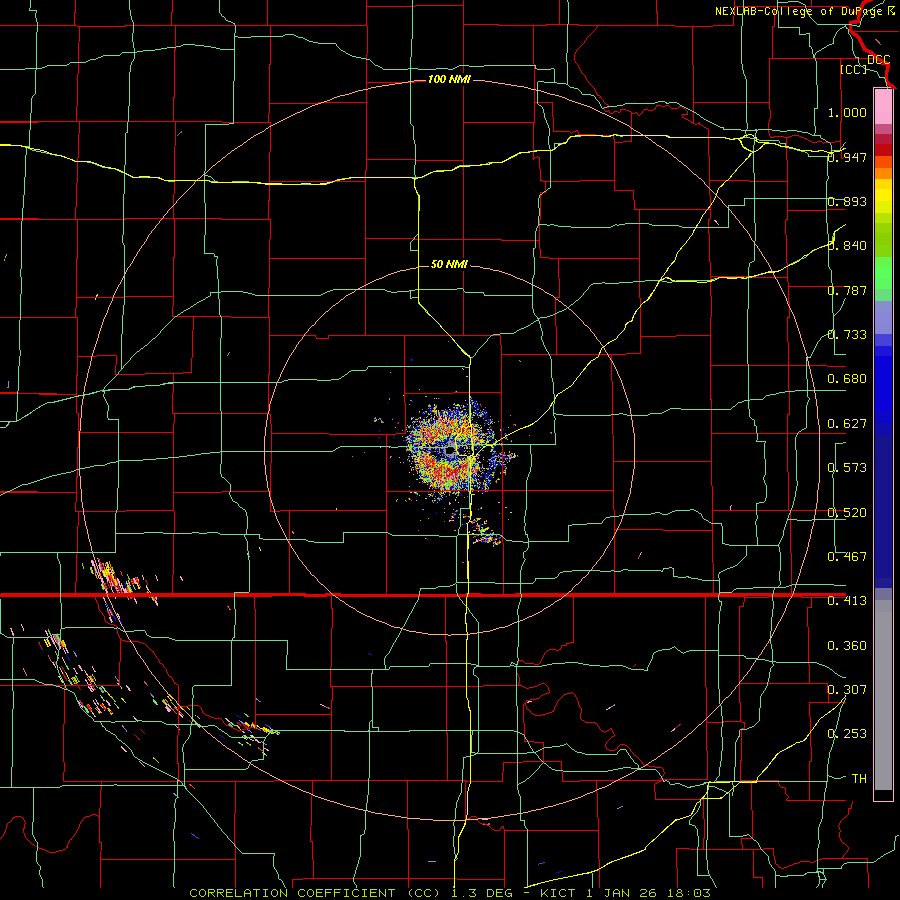Click the KICT 1 JAN 26 18:03 timestamp
The width and height of the screenshot is (900, 900).
point(625,893)
